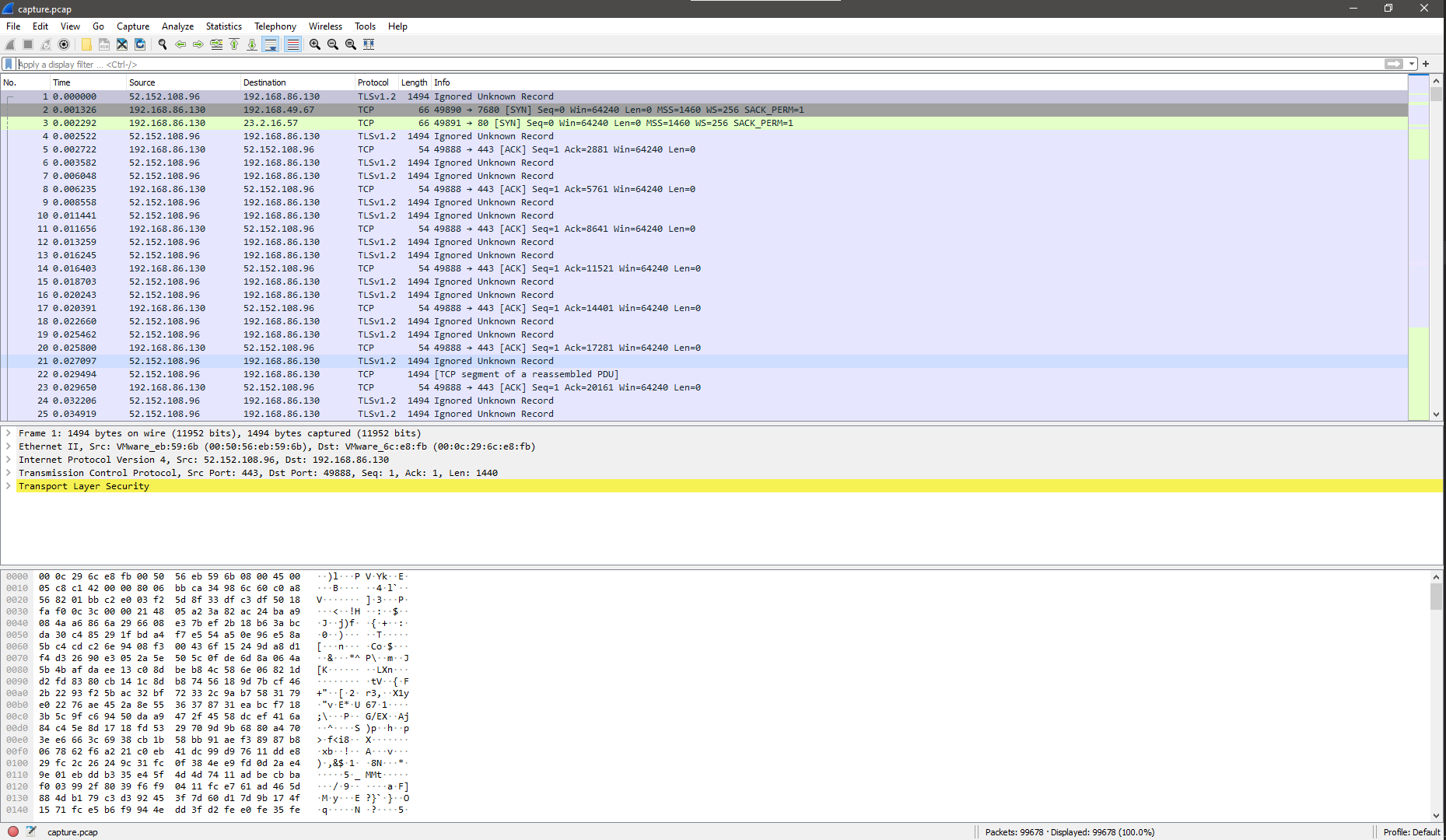
Task: Open the Telephony menu
Action: click(275, 26)
